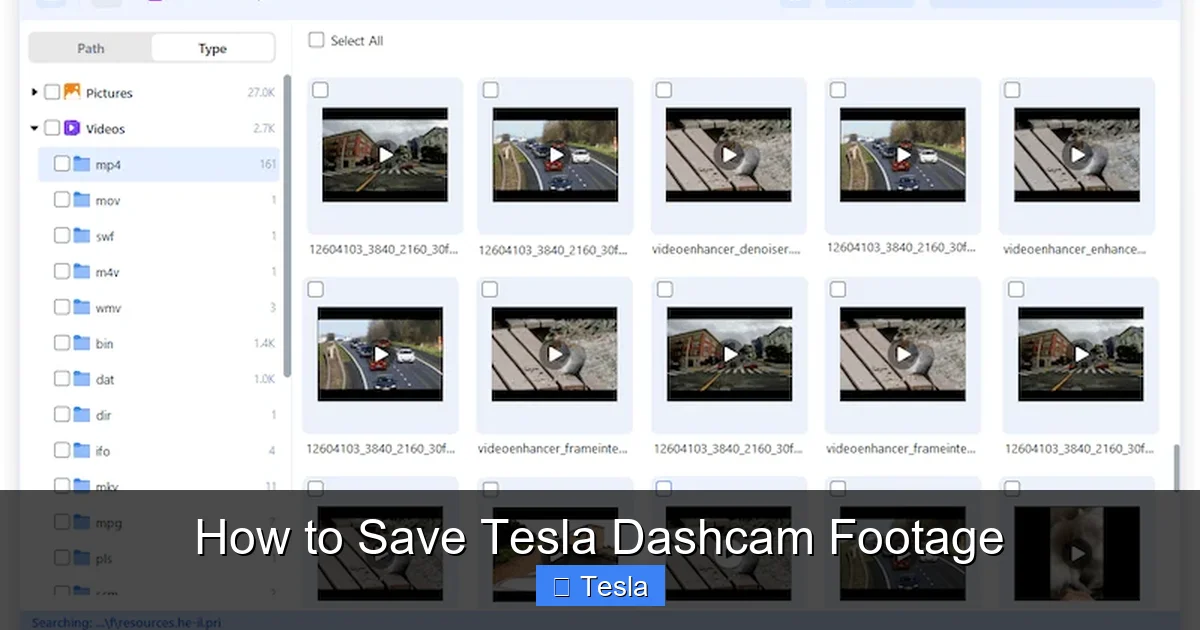This screenshot has width=1200, height=630.
Task: Select the mp4 label in tree
Action: [x=108, y=165]
